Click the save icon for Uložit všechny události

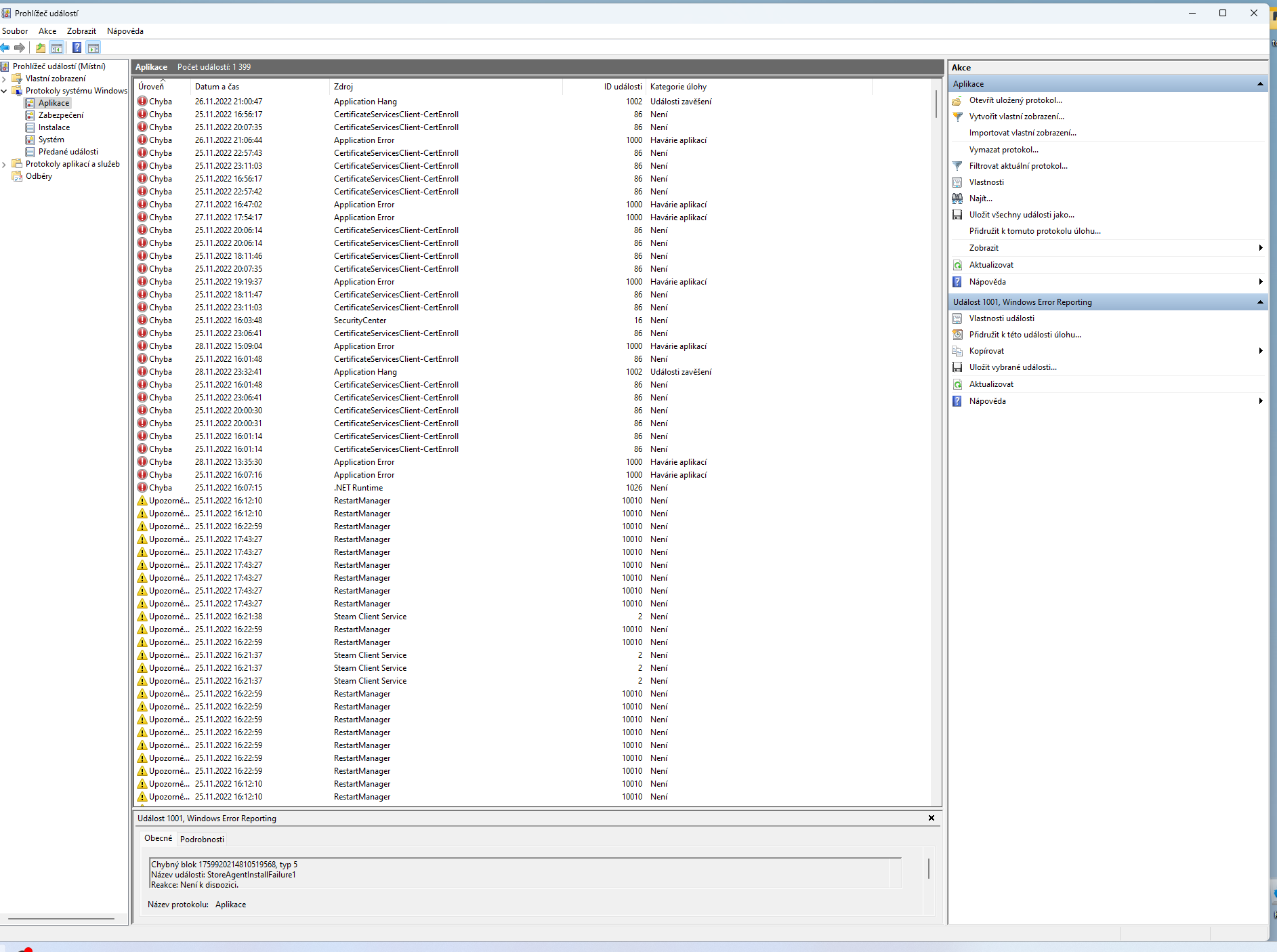(957, 215)
